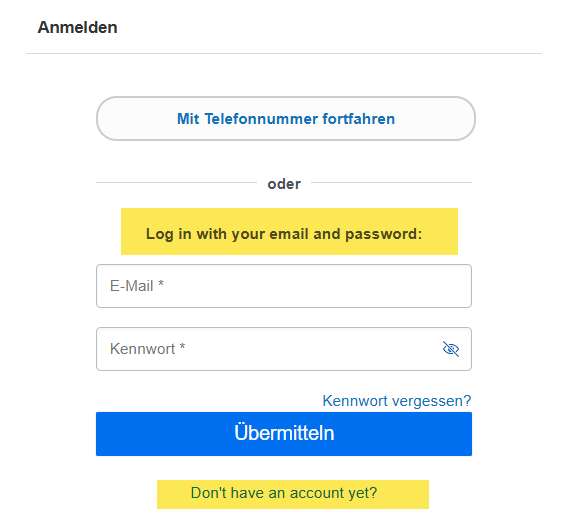Choose phone number sign-in option
Screen dimensions: 574x523
286,119
